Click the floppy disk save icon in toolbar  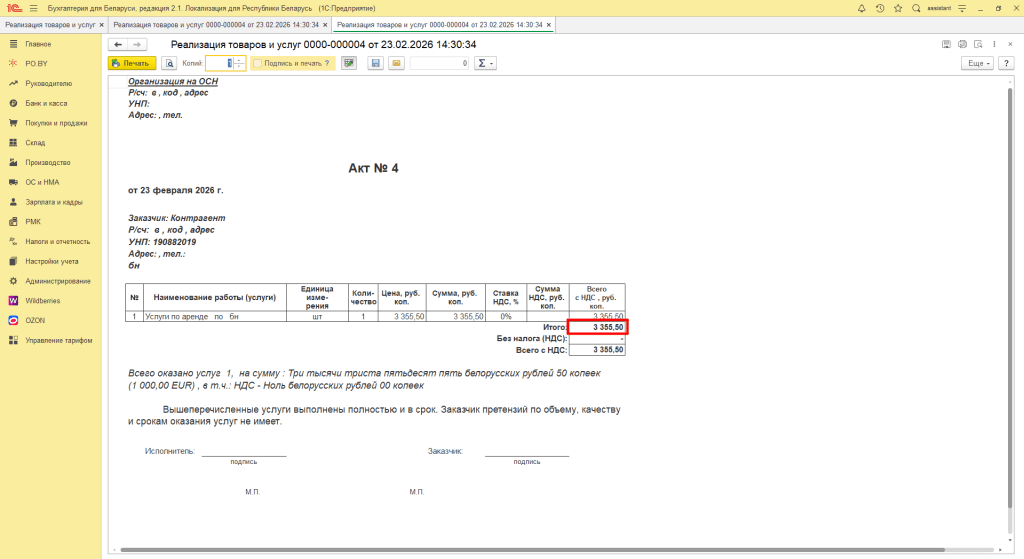click(x=376, y=63)
